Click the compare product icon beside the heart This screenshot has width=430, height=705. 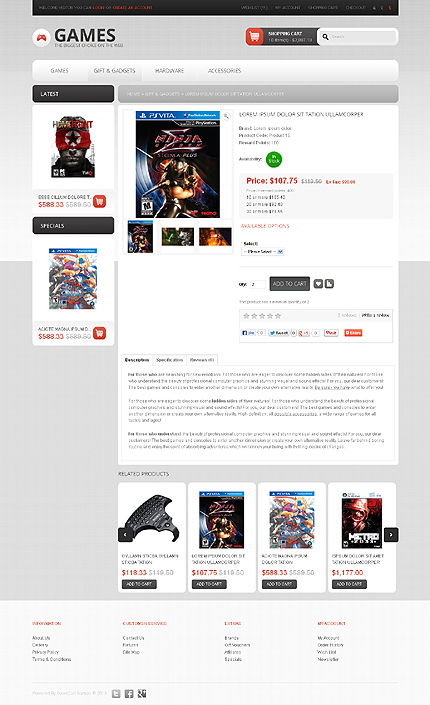point(329,284)
